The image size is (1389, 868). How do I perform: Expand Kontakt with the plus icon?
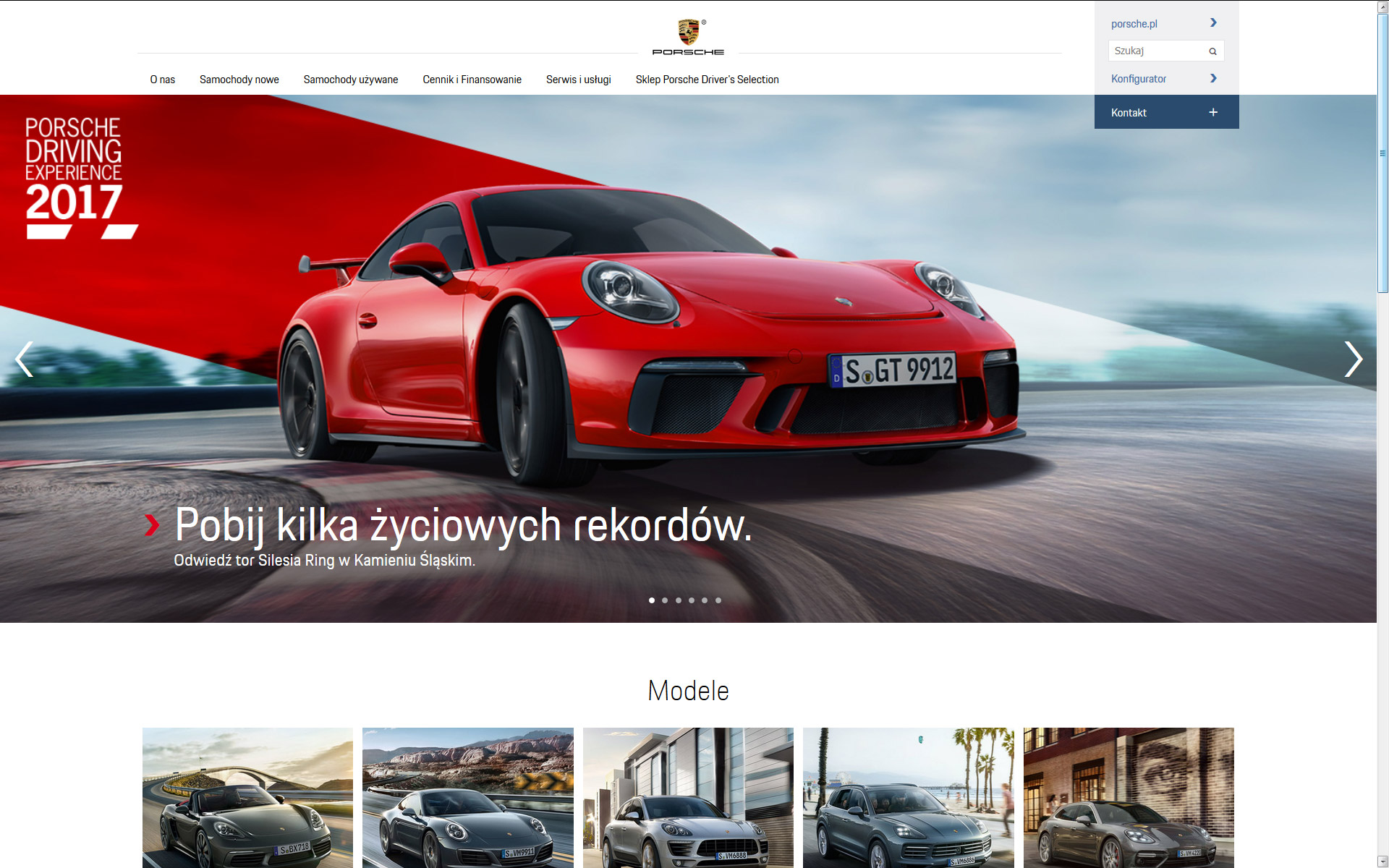1213,112
